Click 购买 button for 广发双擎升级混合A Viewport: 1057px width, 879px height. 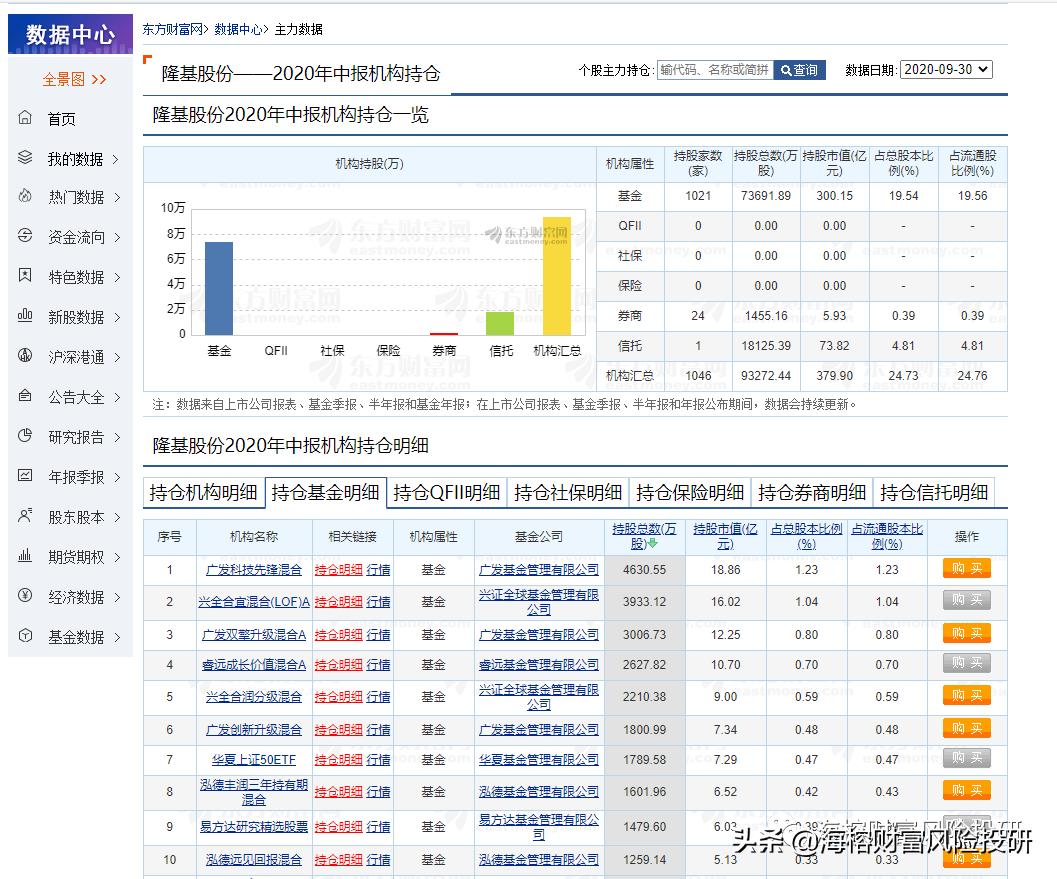tap(965, 633)
